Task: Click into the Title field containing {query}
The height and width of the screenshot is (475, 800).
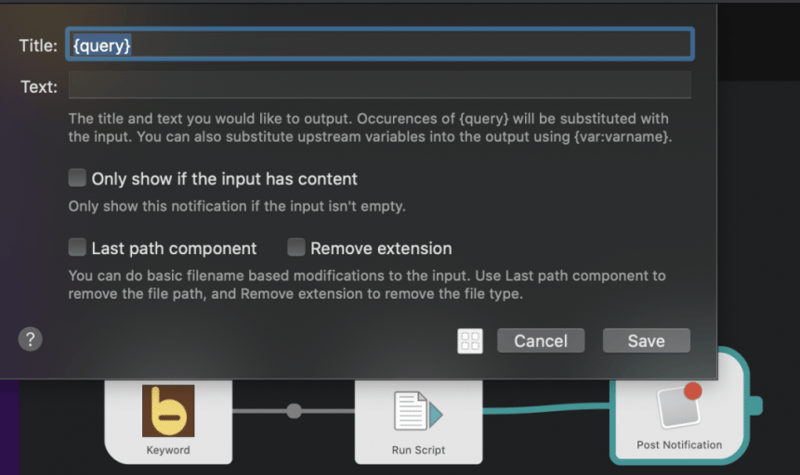Action: pos(380,44)
